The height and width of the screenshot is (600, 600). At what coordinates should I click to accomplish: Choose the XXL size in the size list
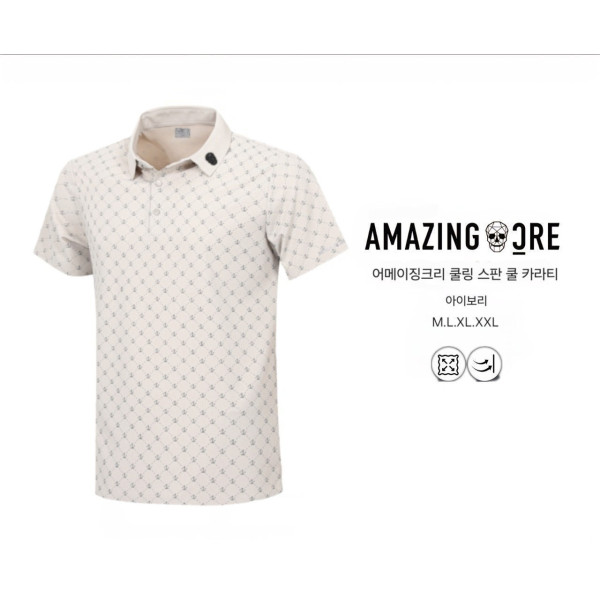click(x=487, y=323)
